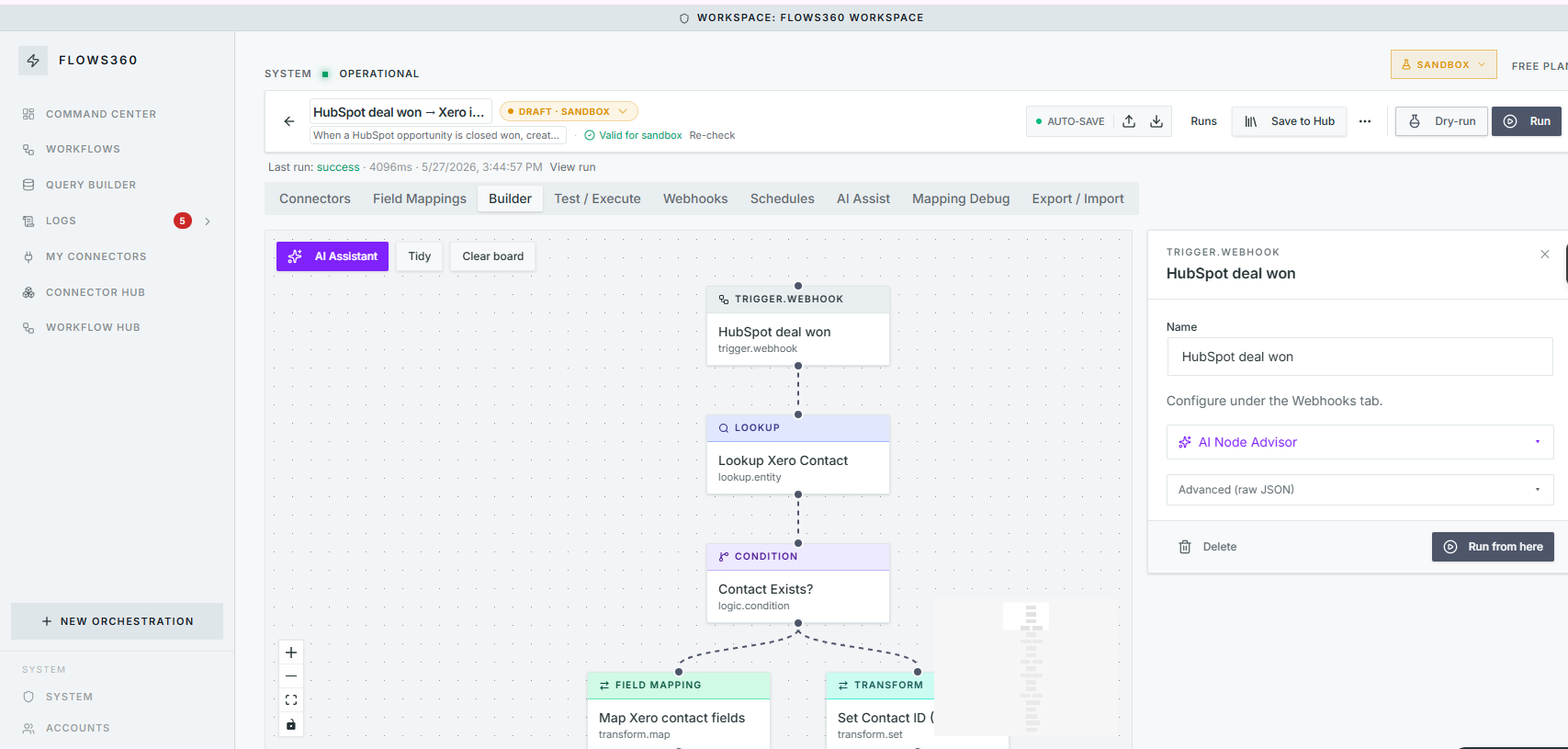Delete the selected node
This screenshot has height=749, width=1568.
click(x=1208, y=547)
